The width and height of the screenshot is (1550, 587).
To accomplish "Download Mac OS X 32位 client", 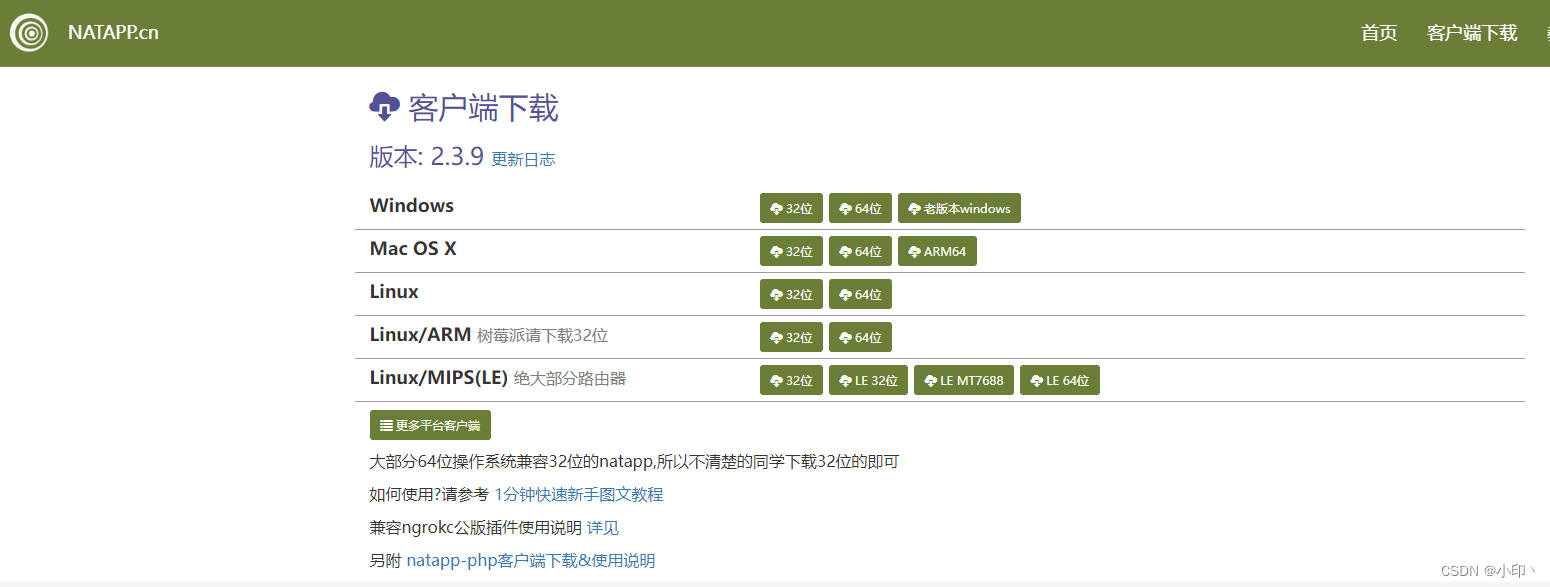I will coord(791,251).
